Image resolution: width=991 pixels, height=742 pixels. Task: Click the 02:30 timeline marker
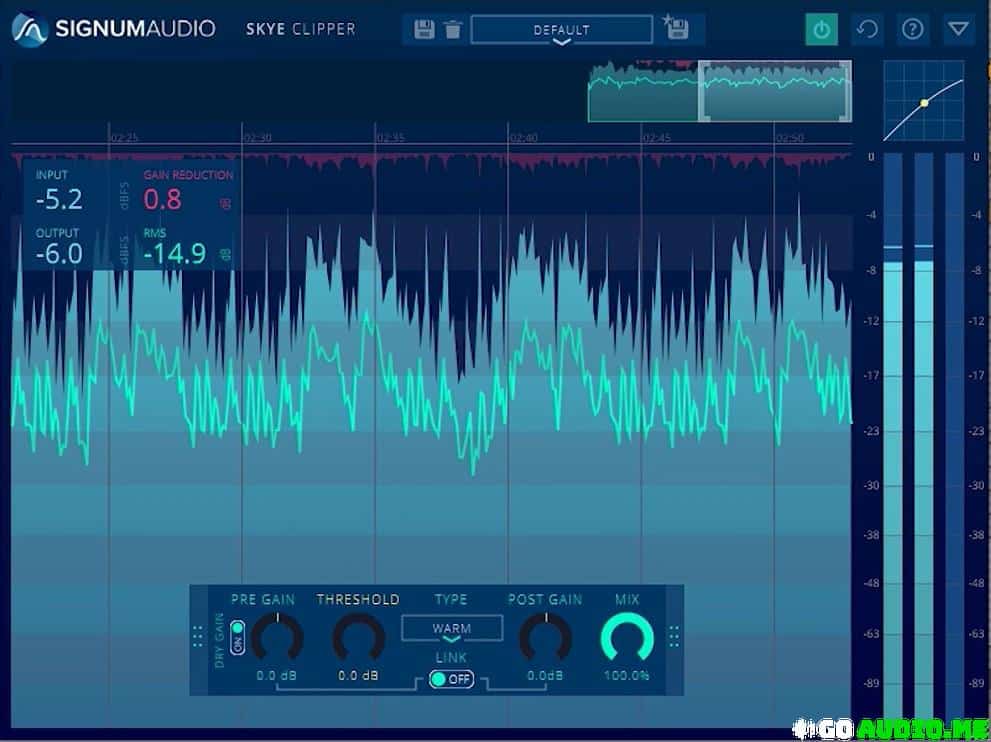click(258, 137)
